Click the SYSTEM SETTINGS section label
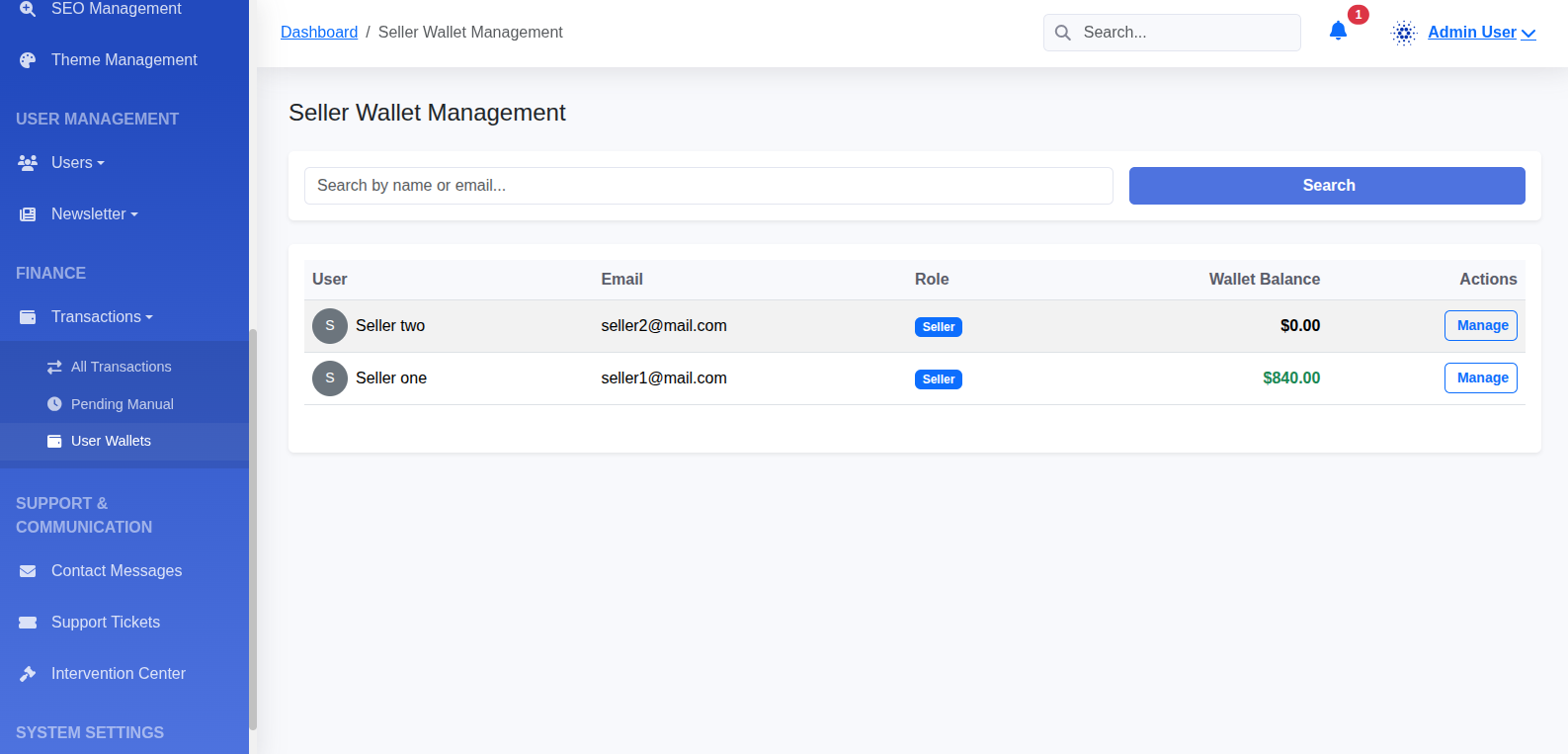The image size is (1568, 754). coord(90,733)
